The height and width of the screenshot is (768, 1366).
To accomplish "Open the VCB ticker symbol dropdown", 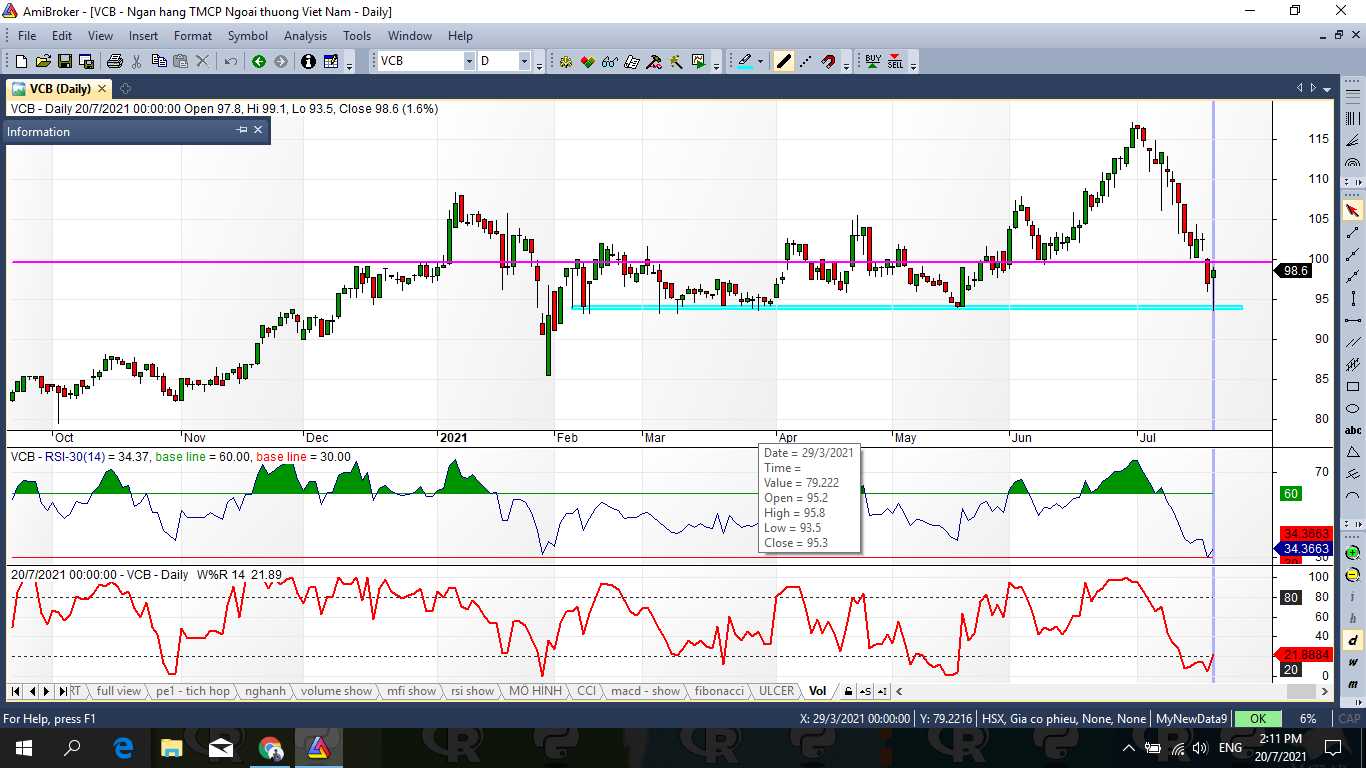I will click(469, 62).
